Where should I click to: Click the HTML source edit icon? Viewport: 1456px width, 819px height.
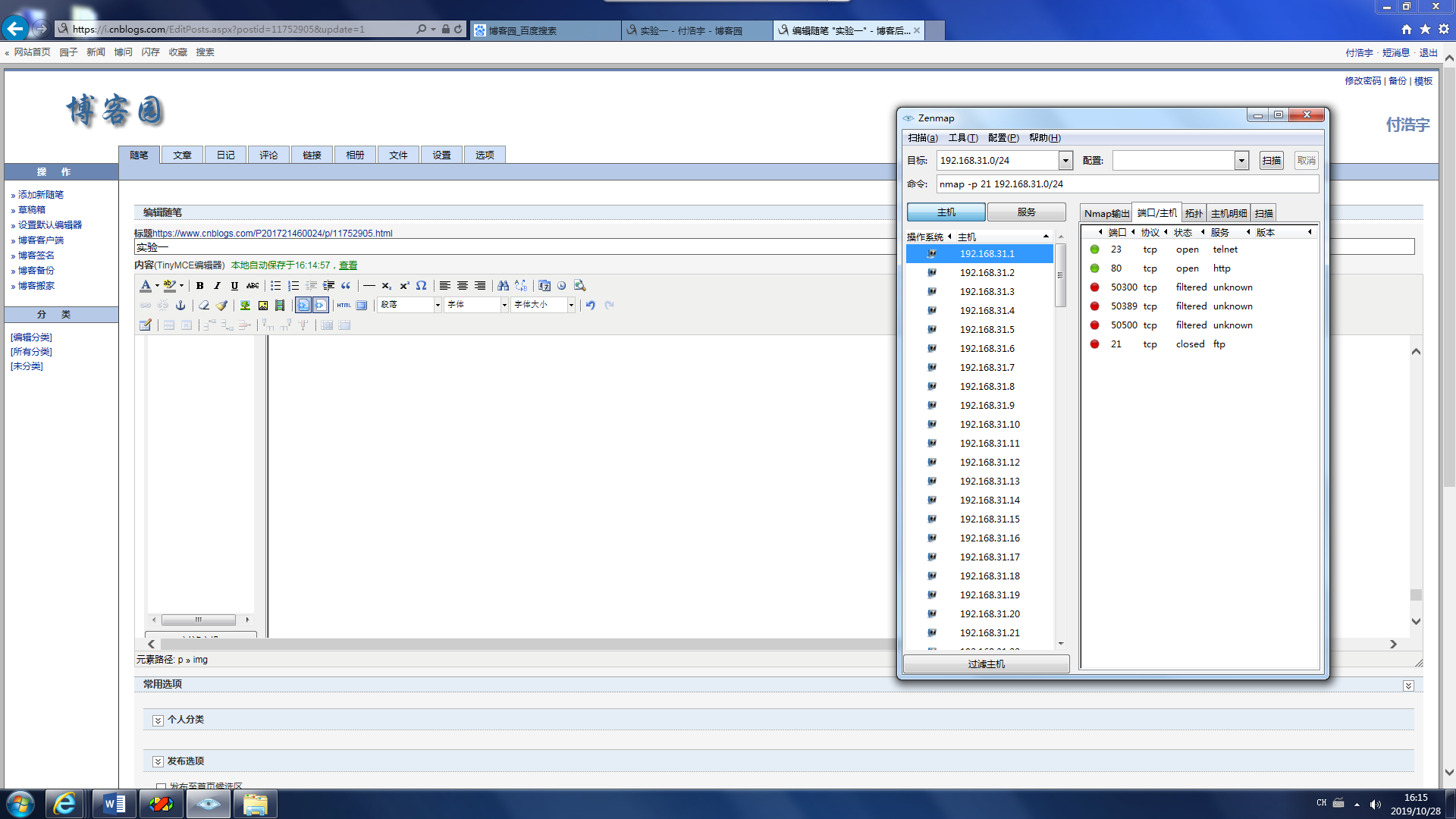[x=344, y=305]
